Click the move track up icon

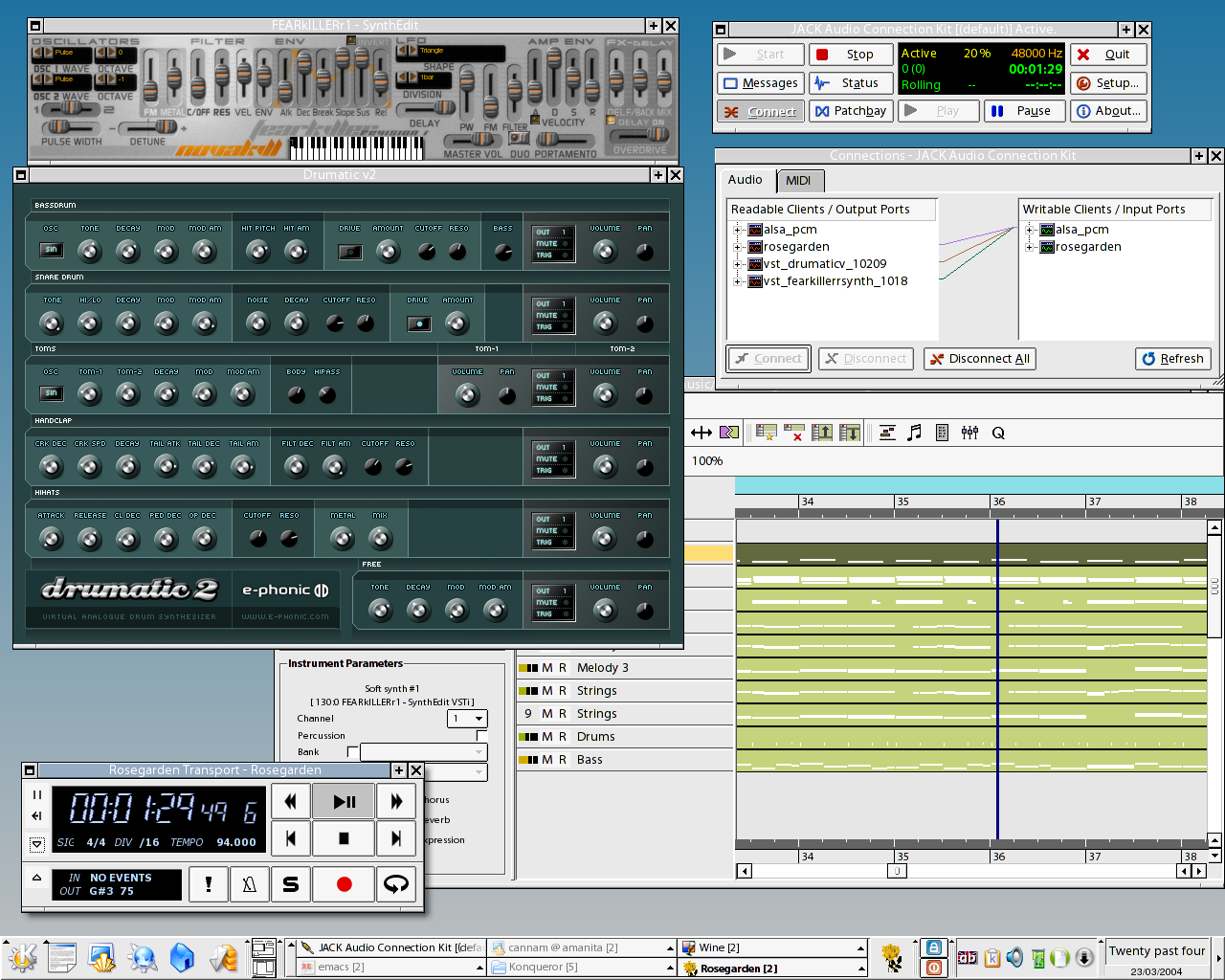click(x=821, y=433)
